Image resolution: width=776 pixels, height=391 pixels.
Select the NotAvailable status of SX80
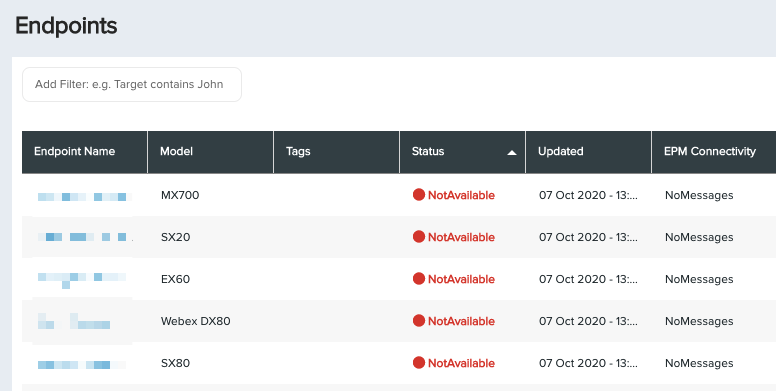pos(461,363)
